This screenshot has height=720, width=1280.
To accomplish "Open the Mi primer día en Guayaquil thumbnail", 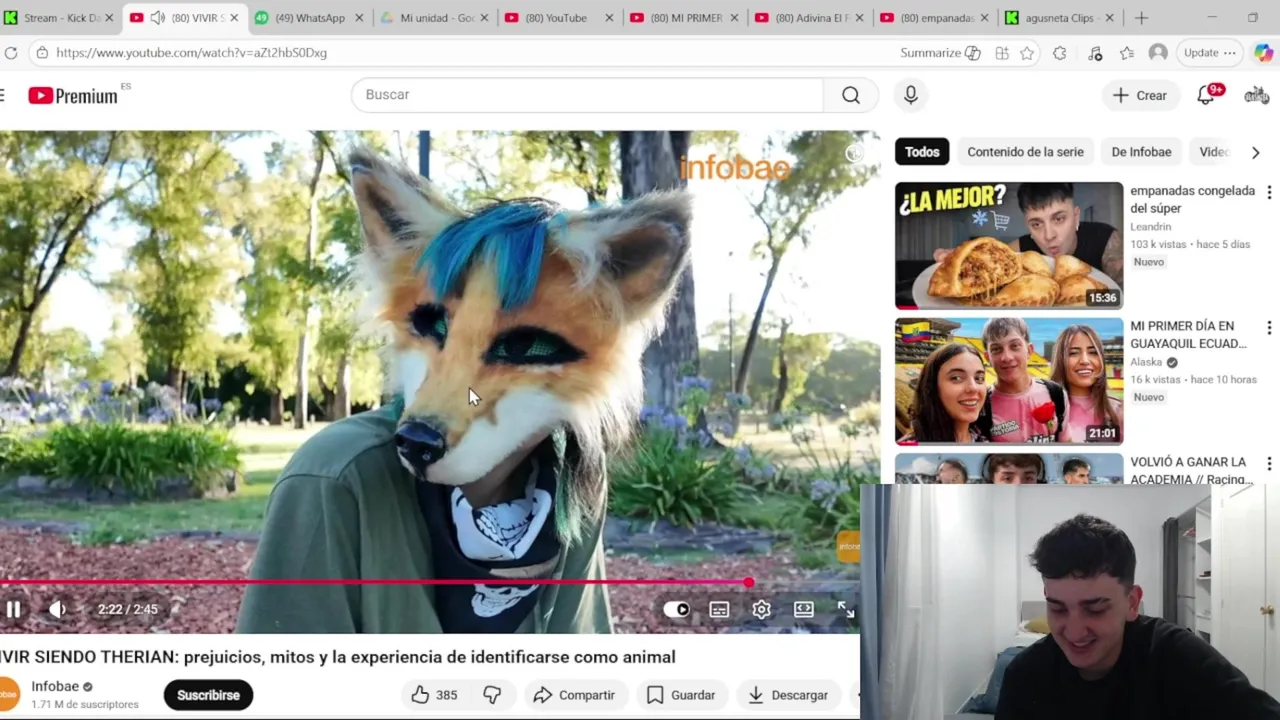I will (x=1009, y=381).
